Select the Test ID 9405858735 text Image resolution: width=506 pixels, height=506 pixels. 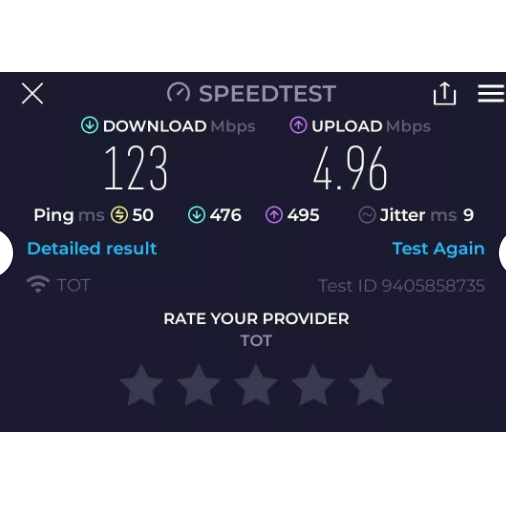point(401,286)
